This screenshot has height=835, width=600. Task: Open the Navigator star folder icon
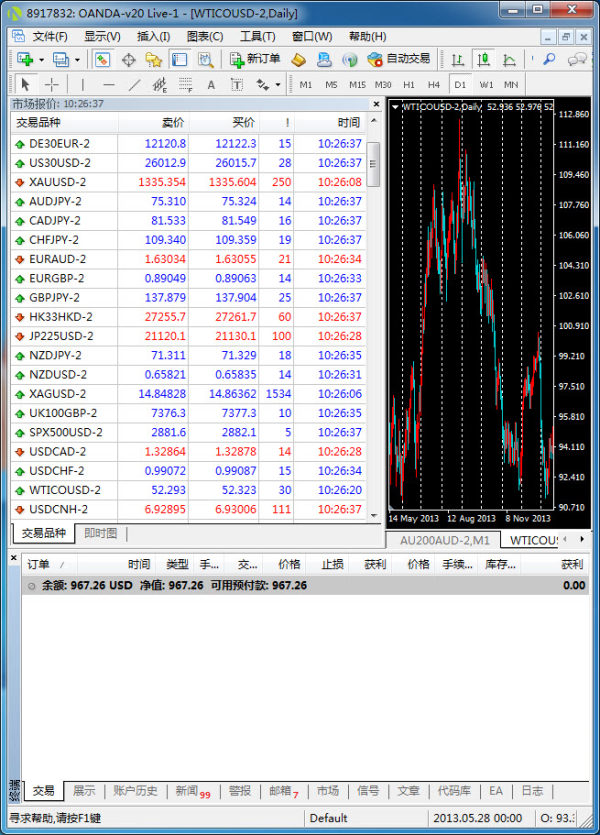click(x=154, y=59)
